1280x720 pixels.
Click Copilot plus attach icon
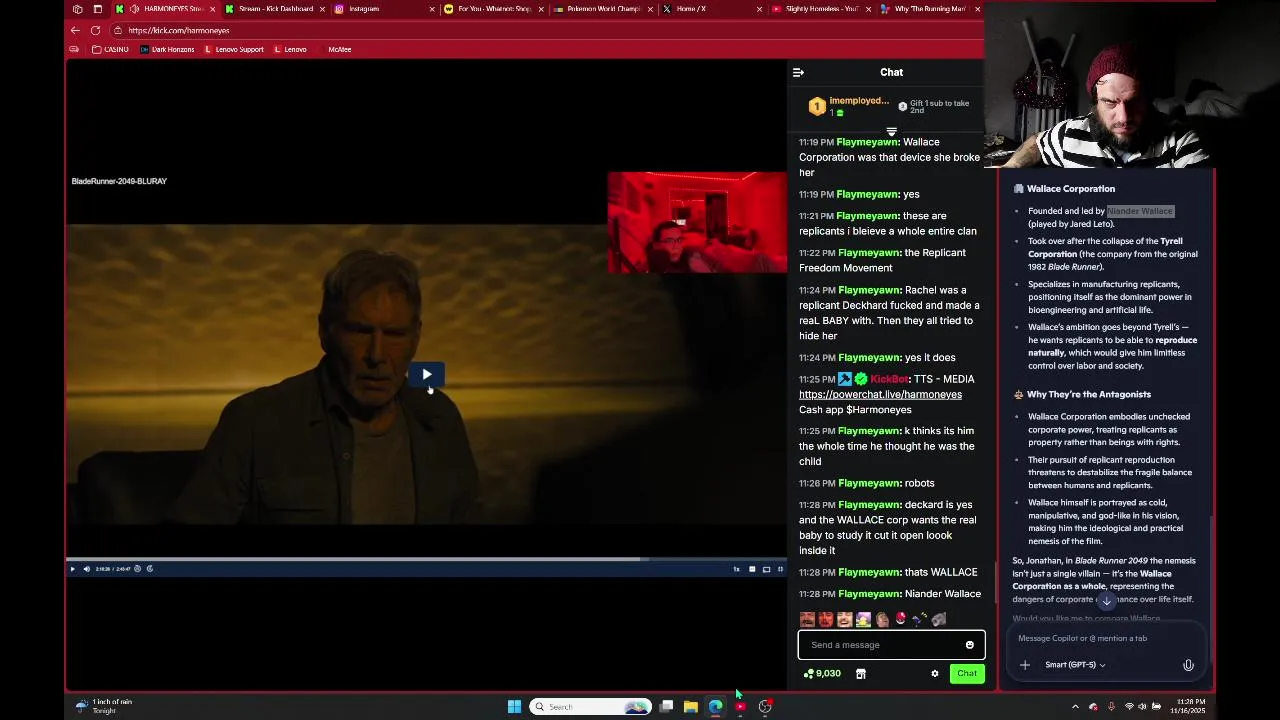(1024, 665)
